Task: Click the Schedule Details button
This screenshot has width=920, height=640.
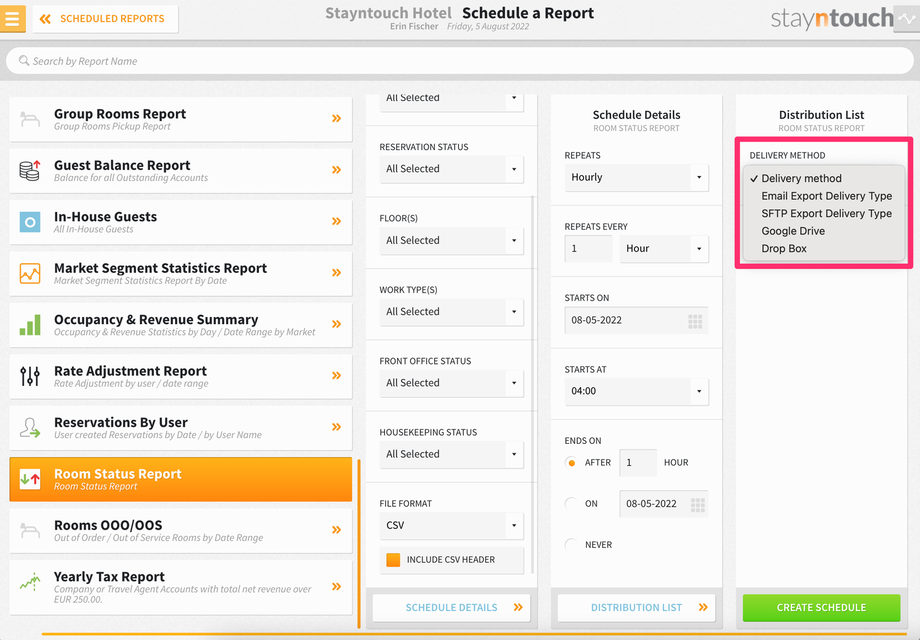Action: 451,608
